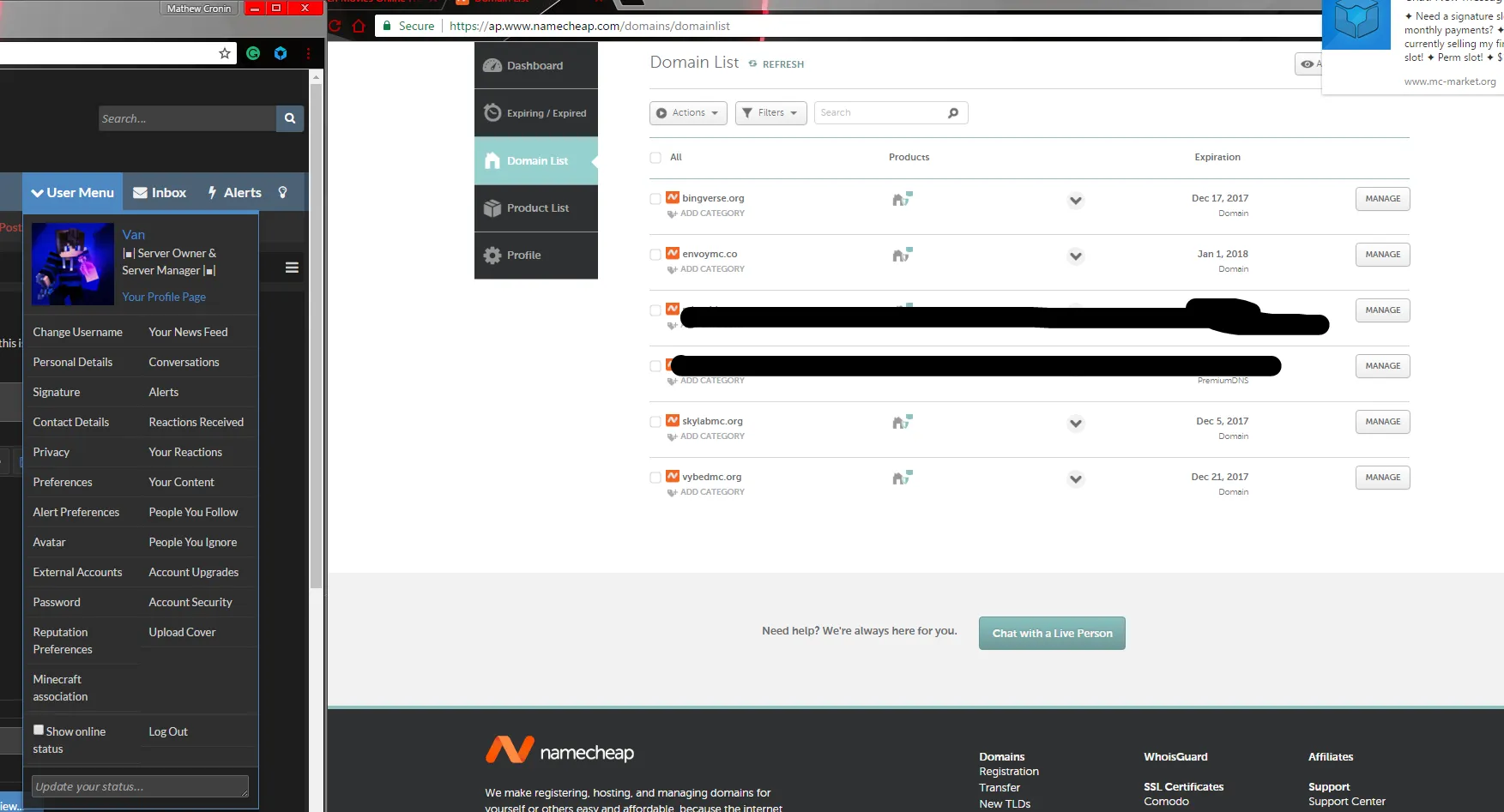Open the Chrome three-dot menu in forum window

point(308,53)
